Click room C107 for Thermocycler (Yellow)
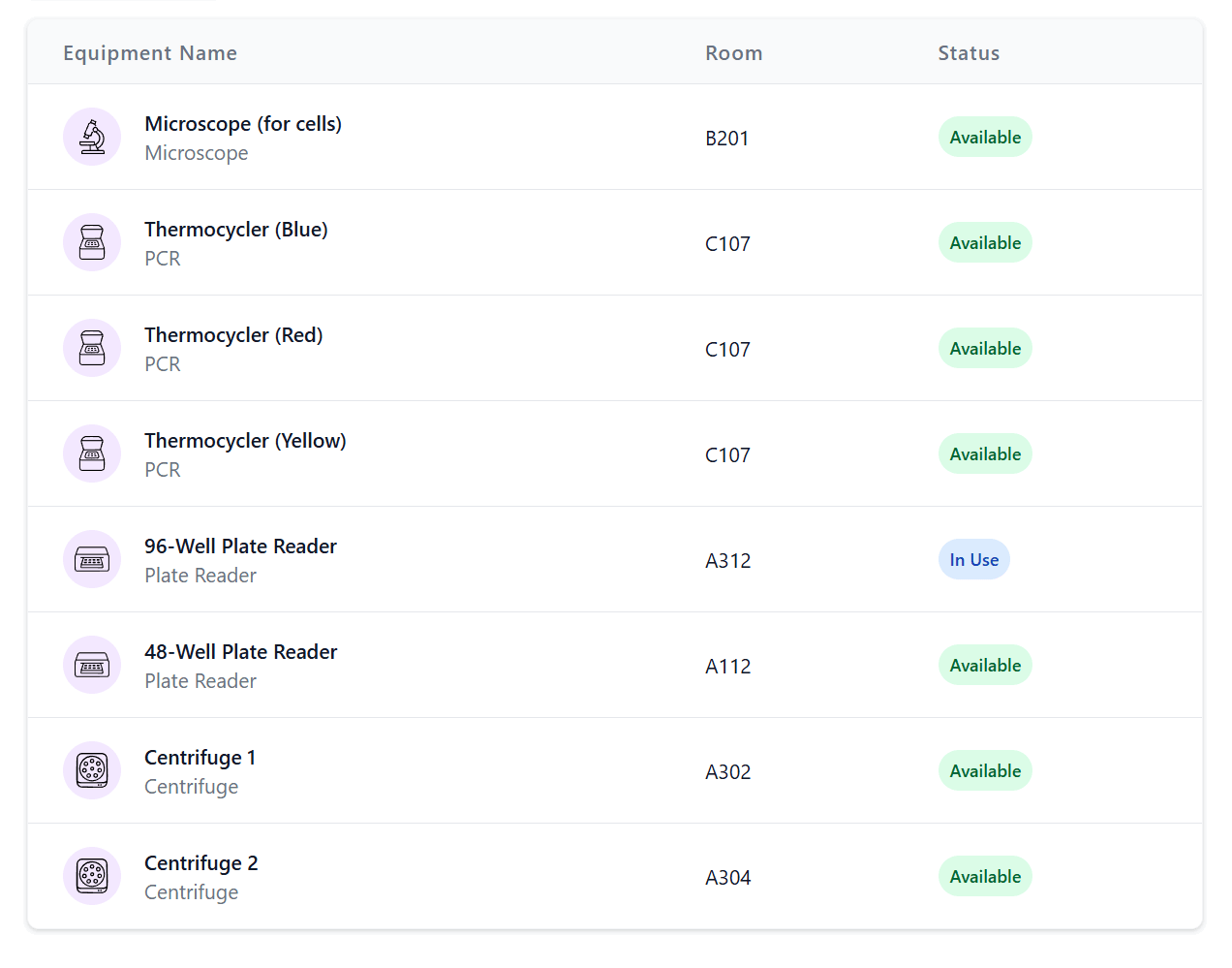The height and width of the screenshot is (968, 1232). coord(727,455)
